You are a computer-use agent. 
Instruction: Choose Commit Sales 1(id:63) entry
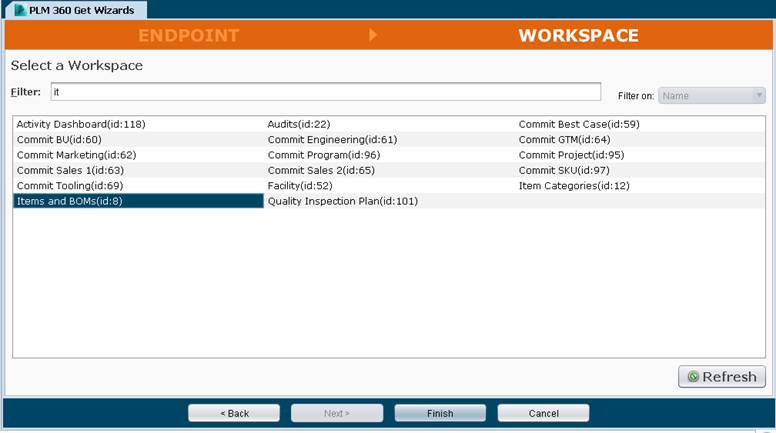(70, 170)
